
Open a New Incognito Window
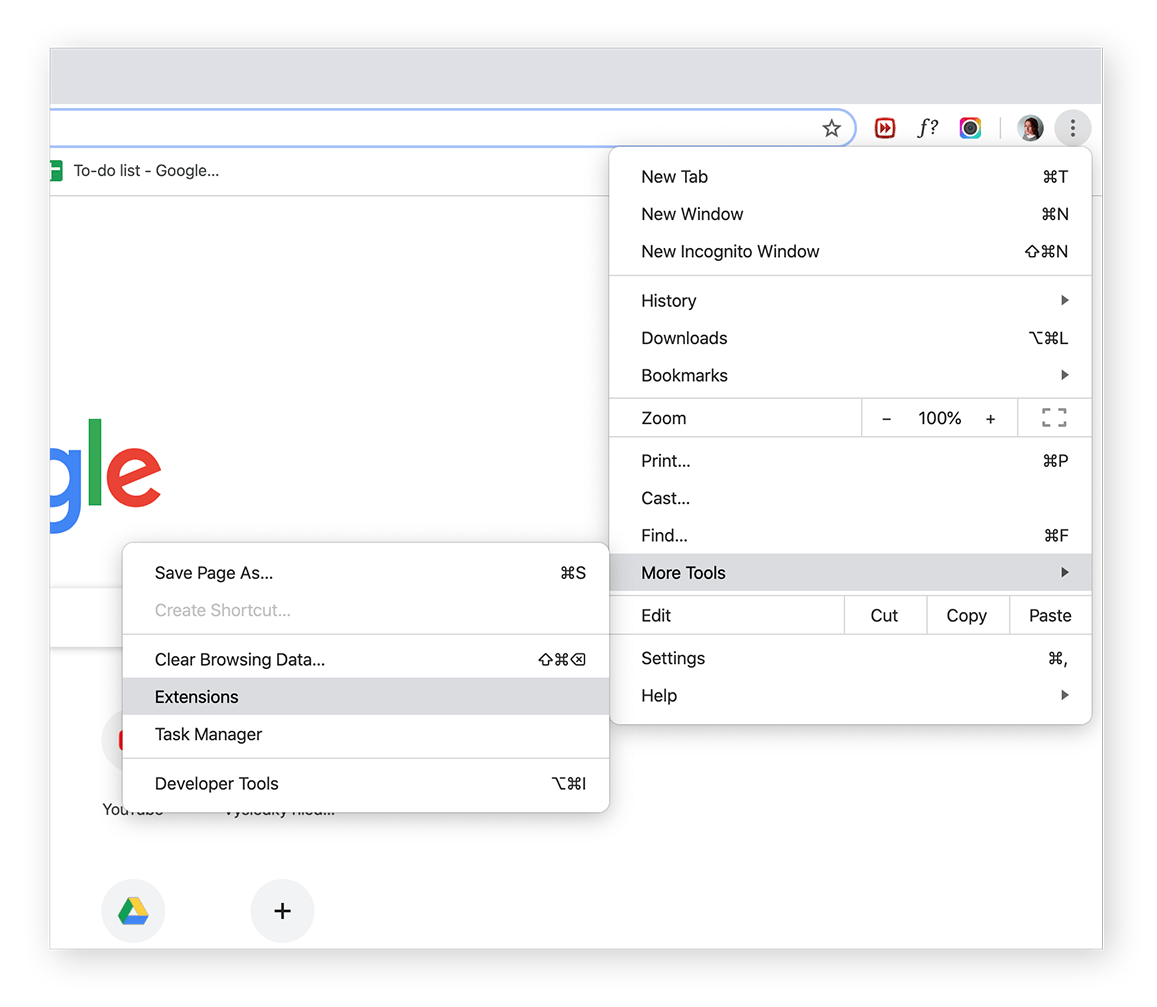(x=730, y=251)
